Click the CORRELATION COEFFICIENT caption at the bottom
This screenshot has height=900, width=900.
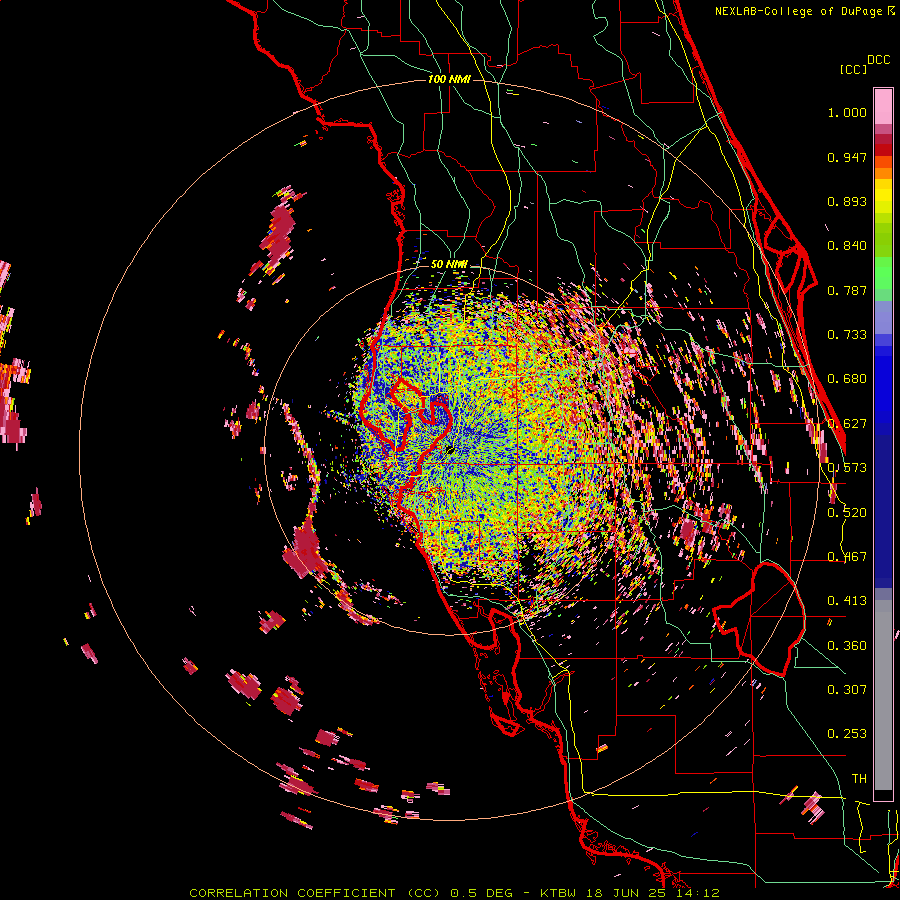454,893
